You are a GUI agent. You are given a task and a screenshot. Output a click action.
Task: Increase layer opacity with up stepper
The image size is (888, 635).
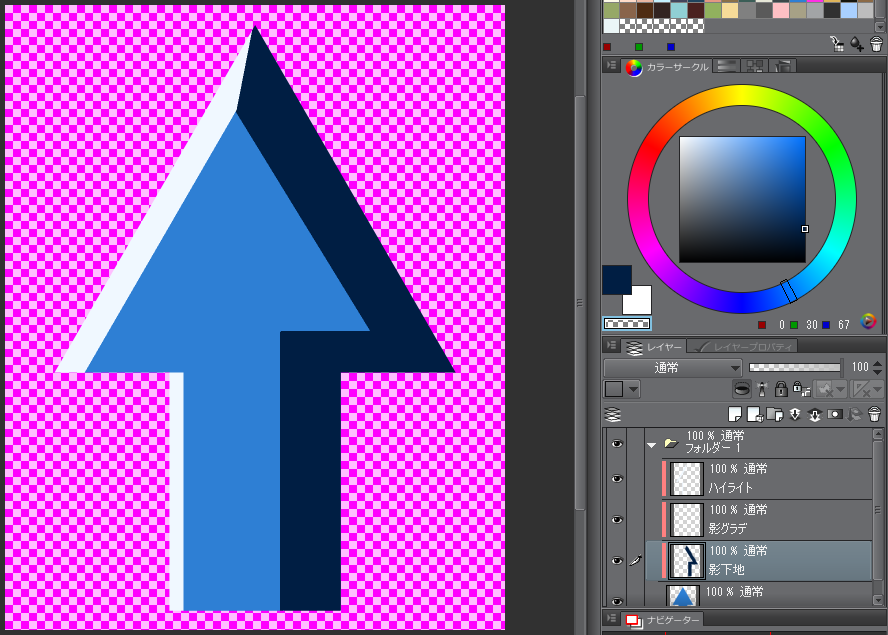click(x=878, y=363)
